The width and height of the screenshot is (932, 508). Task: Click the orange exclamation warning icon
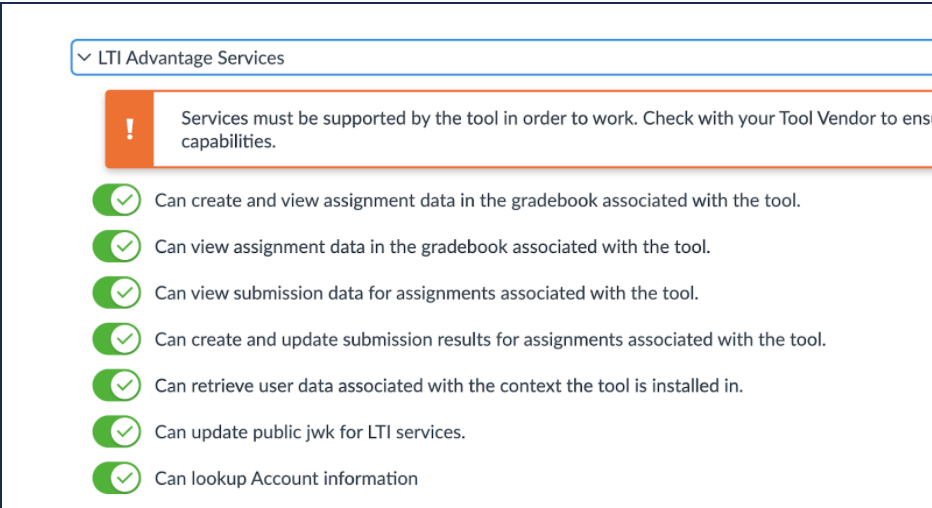(130, 130)
